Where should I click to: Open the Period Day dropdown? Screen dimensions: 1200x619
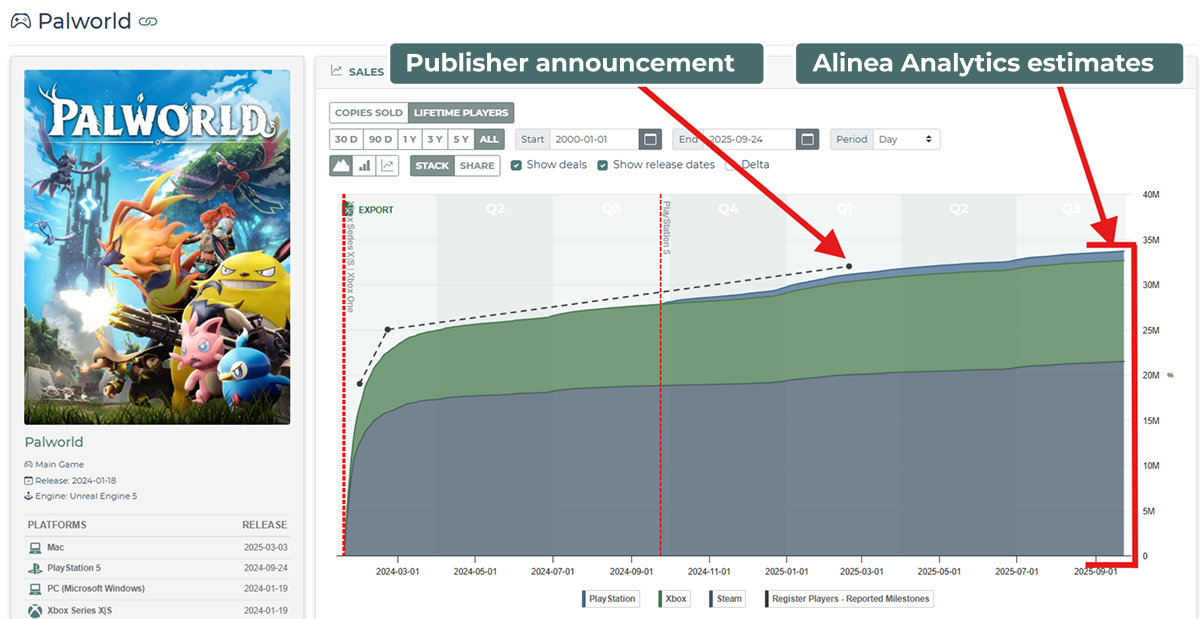906,139
